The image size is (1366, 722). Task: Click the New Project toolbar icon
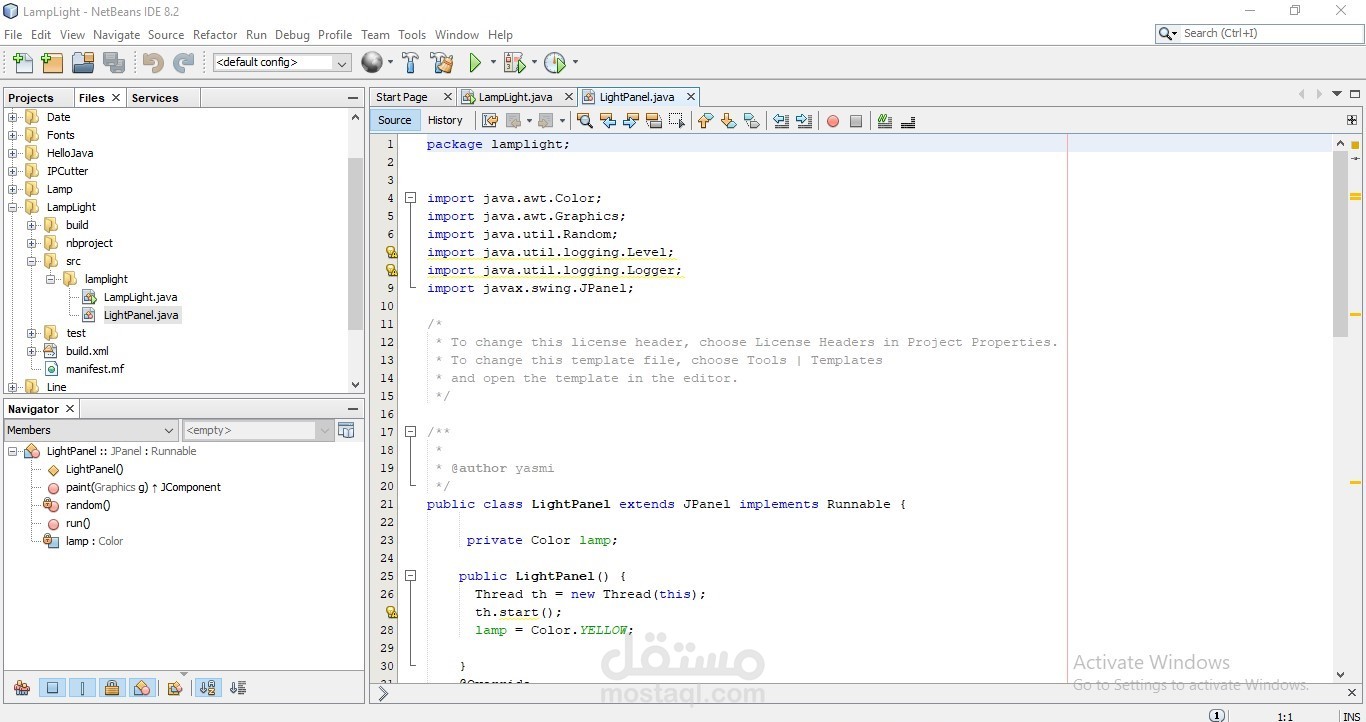(53, 63)
